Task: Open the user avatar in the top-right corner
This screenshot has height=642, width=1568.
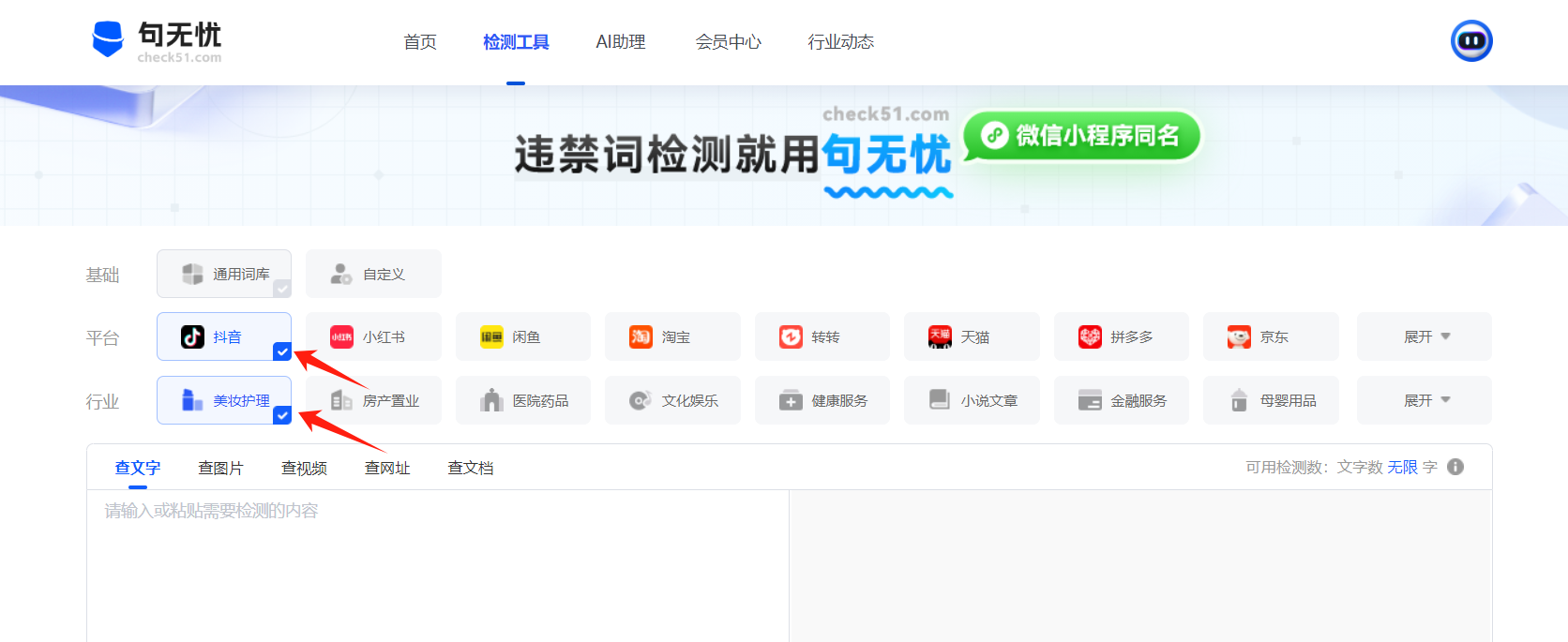Action: click(x=1471, y=41)
